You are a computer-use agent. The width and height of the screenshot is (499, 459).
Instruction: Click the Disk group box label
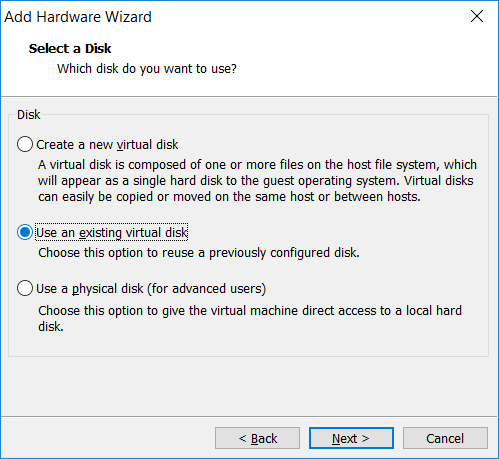click(x=29, y=115)
